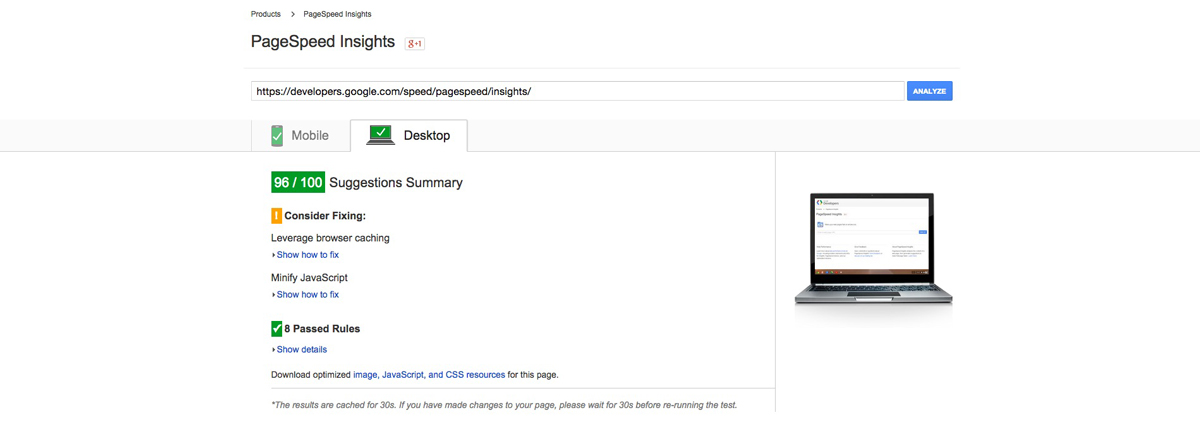Click the PageSpeed Insights page heading
Viewport: 1200px width, 433px height.
pos(323,42)
